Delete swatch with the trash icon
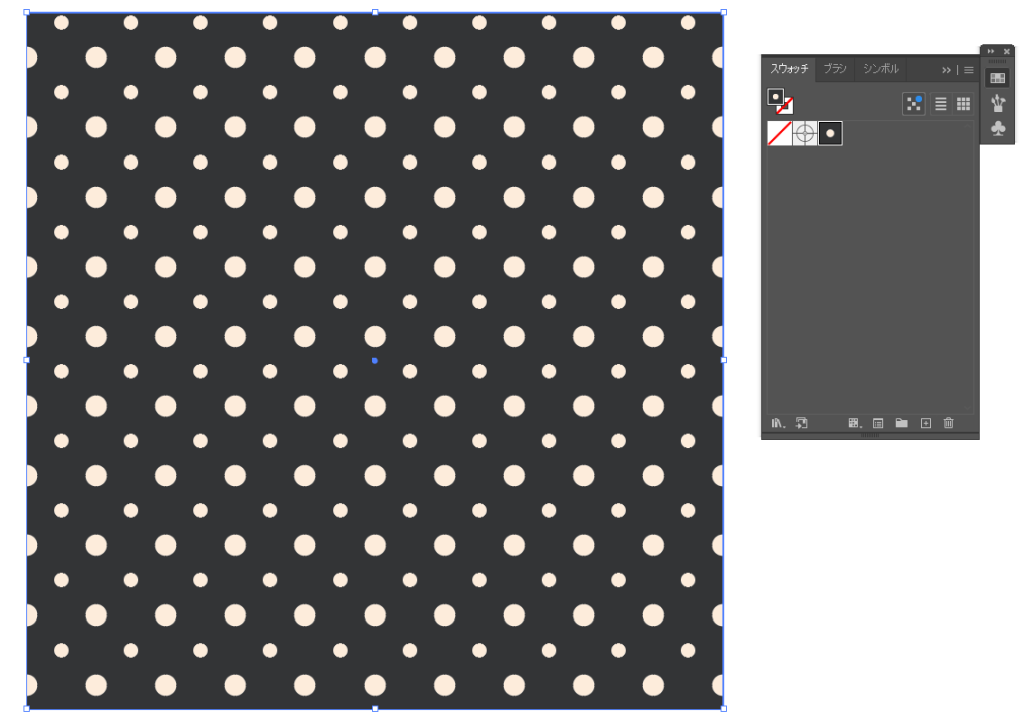 948,423
